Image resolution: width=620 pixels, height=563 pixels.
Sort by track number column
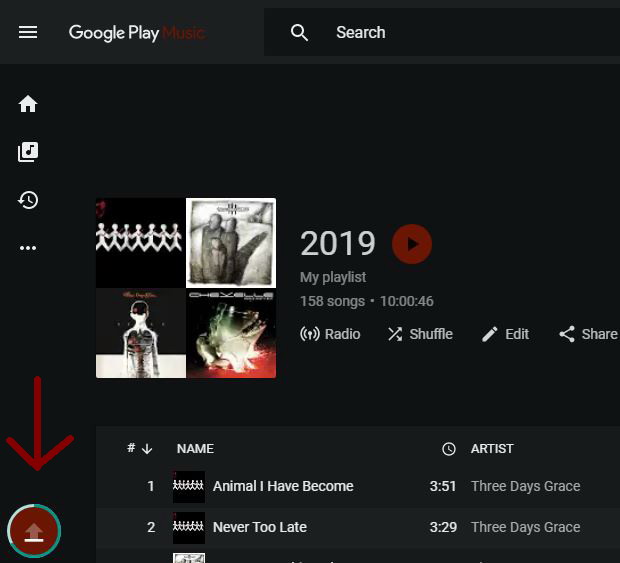(140, 448)
